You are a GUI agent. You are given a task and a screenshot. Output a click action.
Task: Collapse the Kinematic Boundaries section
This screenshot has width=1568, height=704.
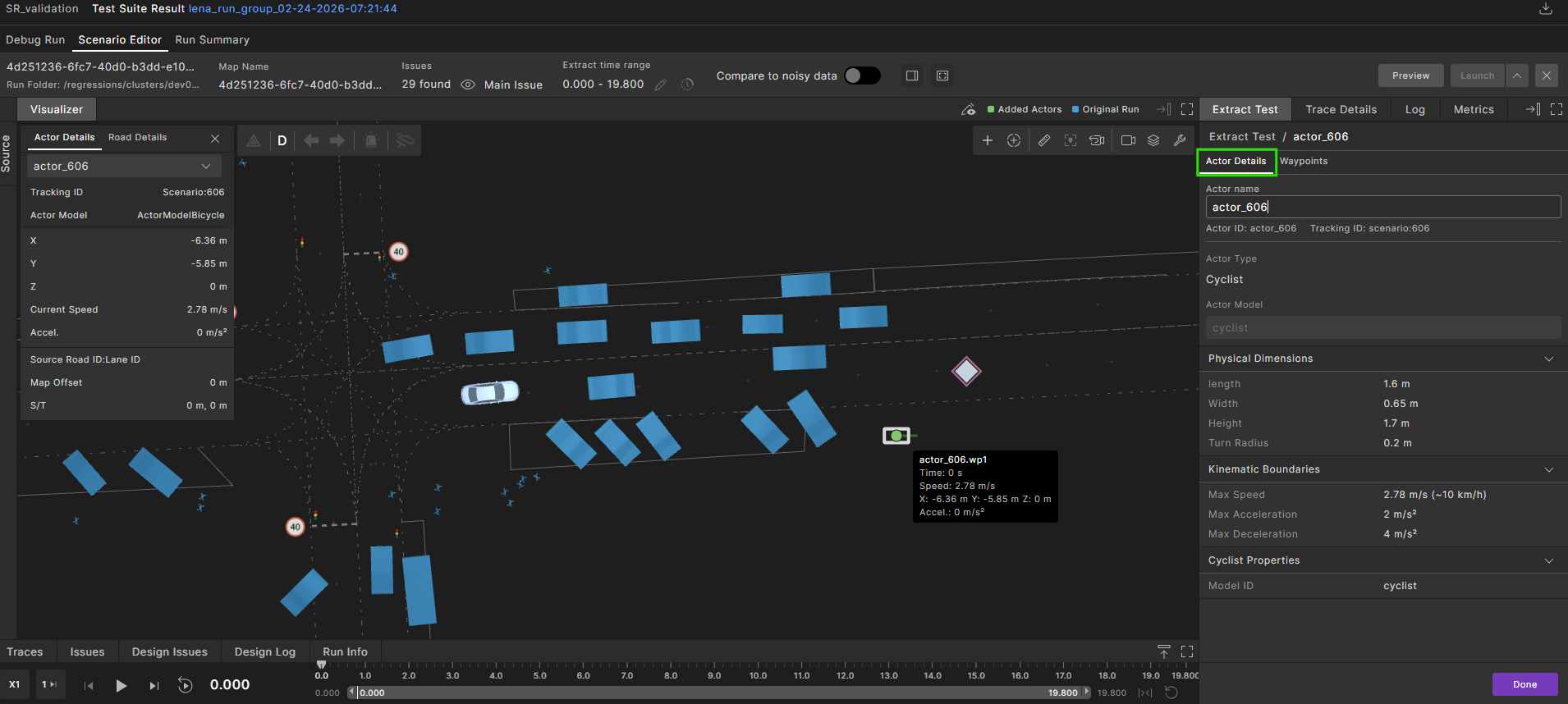pos(1548,469)
